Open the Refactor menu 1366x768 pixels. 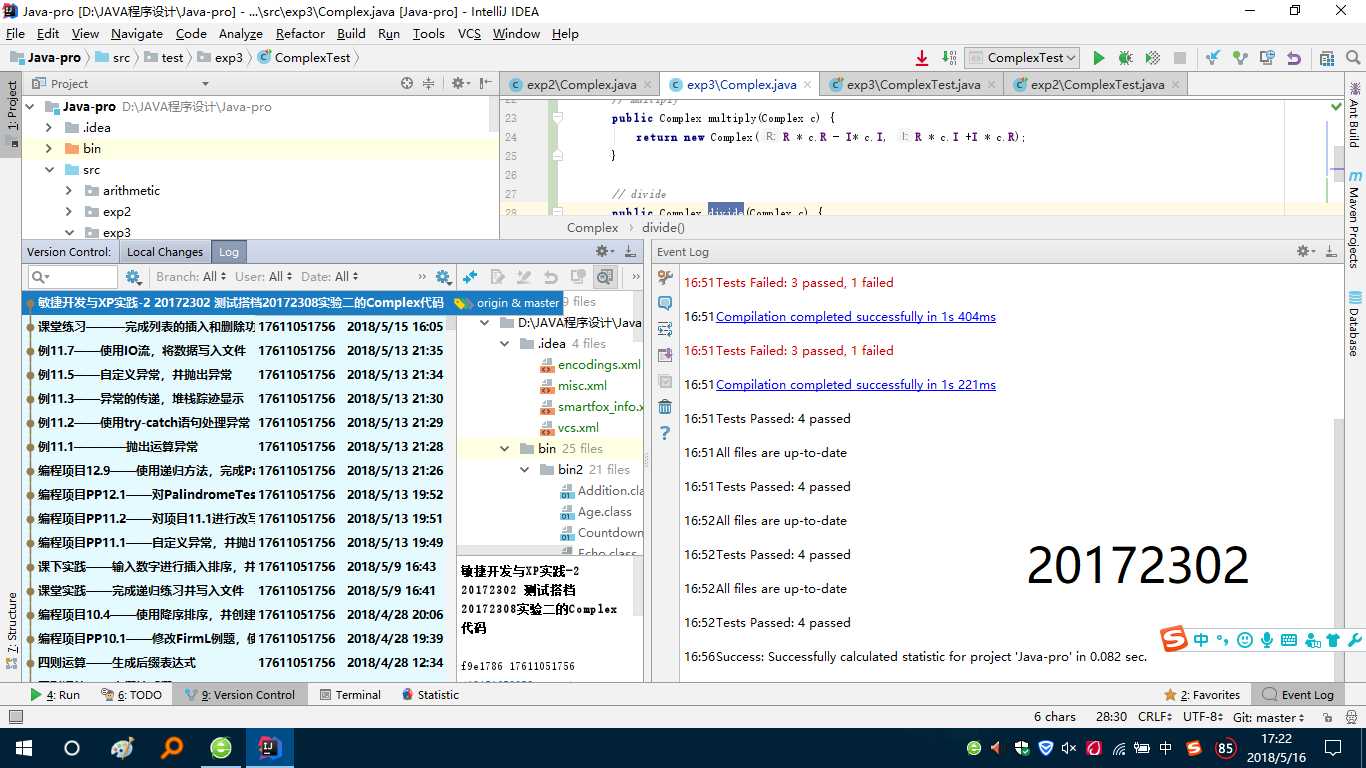pos(300,34)
